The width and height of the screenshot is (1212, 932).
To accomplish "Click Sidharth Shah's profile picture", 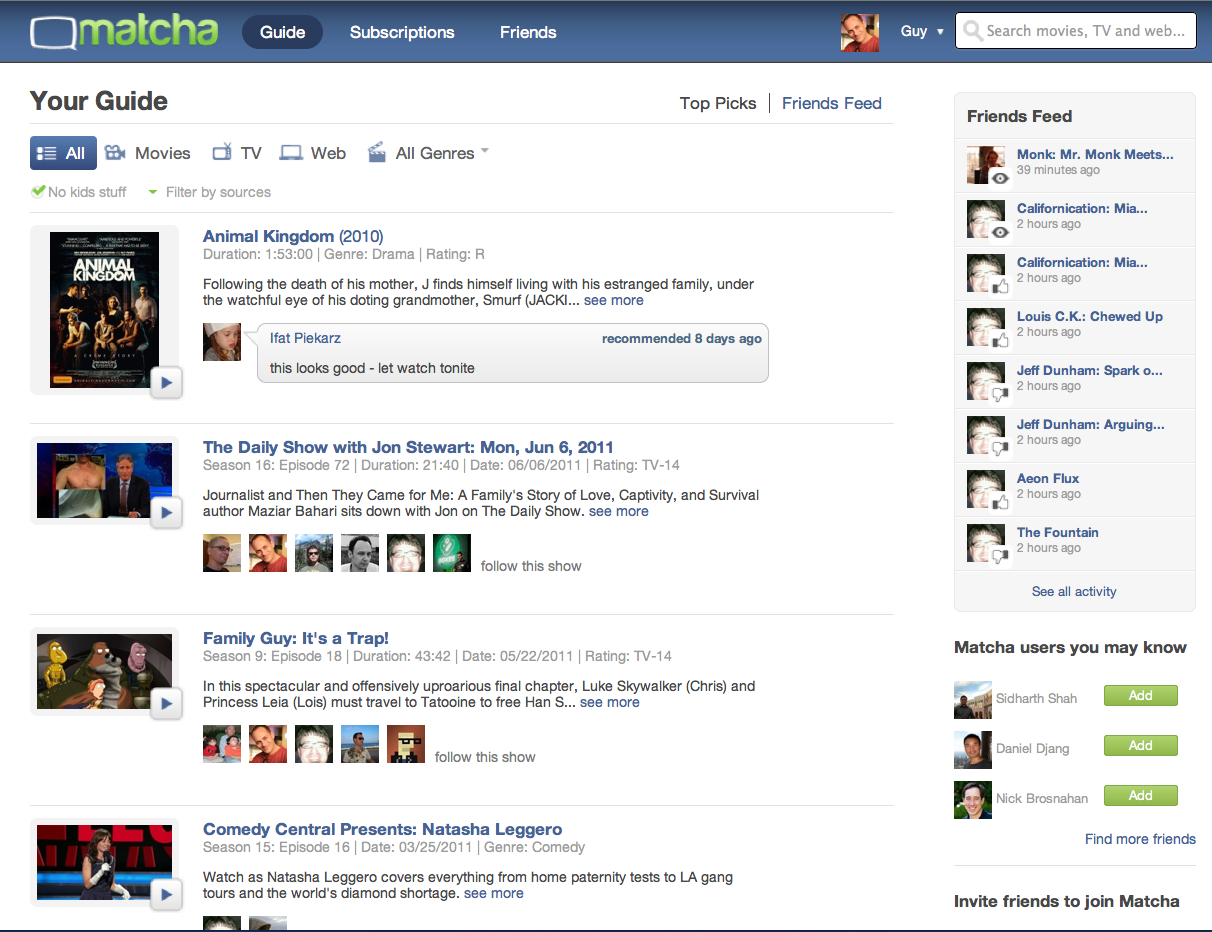I will click(973, 699).
